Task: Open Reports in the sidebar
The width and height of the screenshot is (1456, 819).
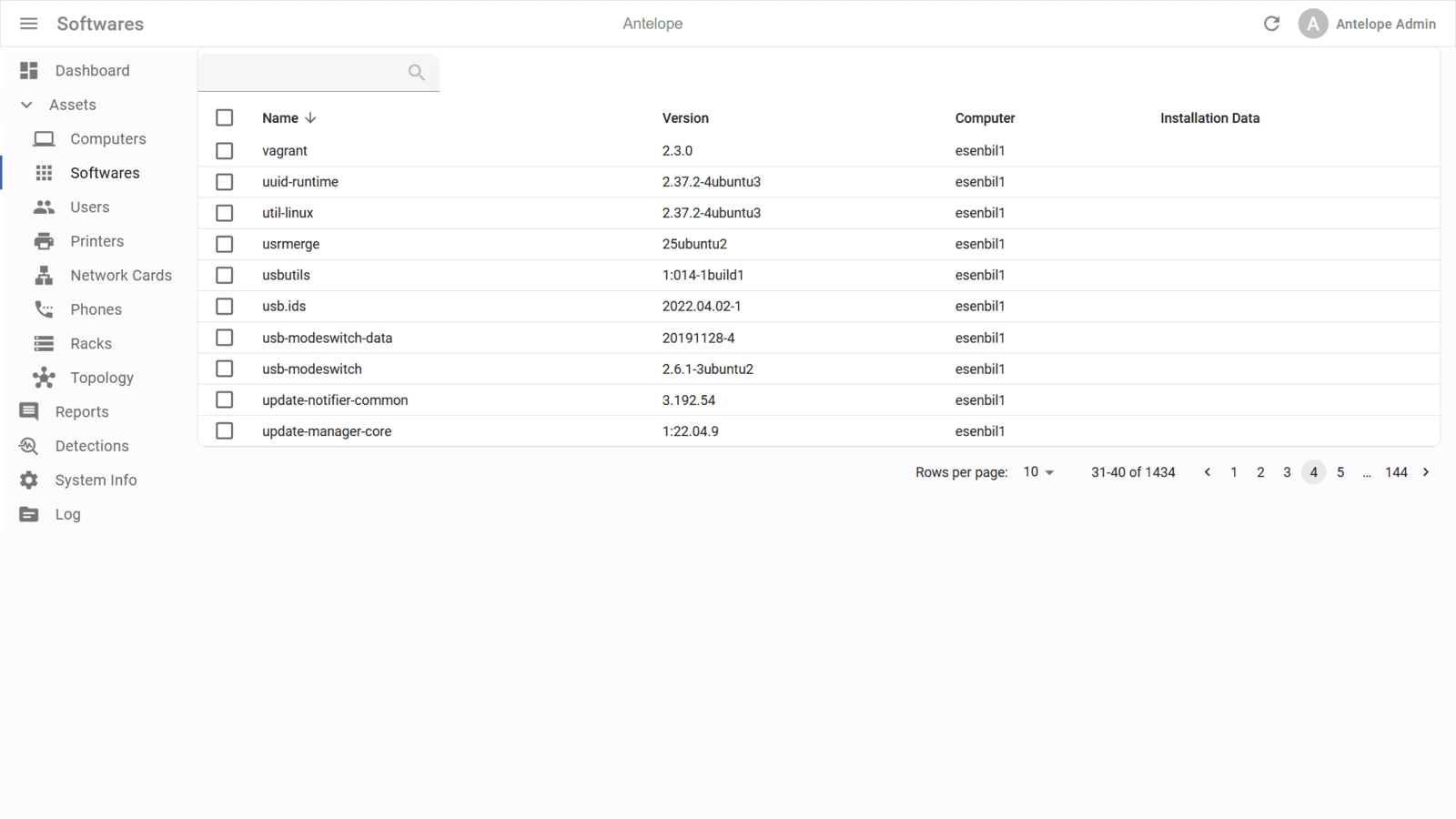Action: point(82,411)
